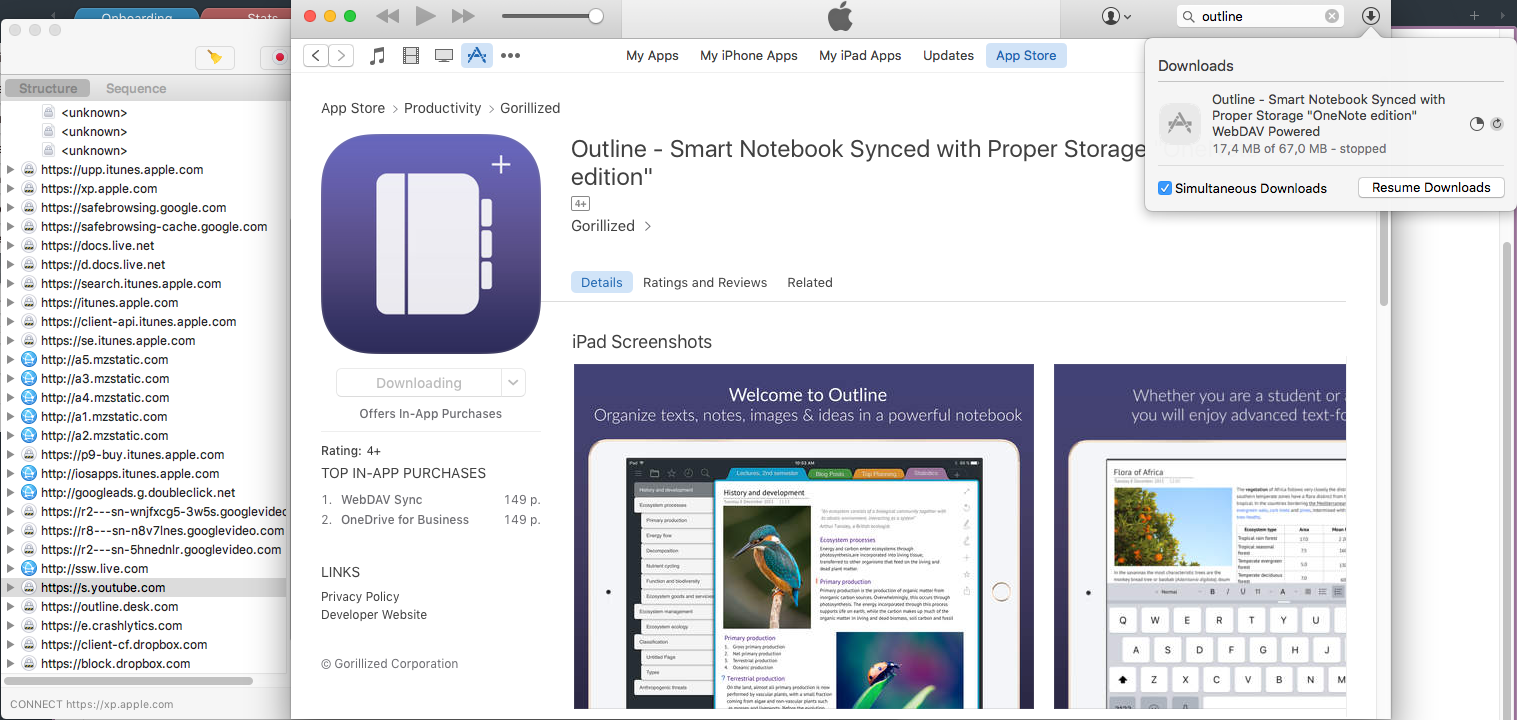
Task: Select the Apps library icon
Action: tap(477, 56)
